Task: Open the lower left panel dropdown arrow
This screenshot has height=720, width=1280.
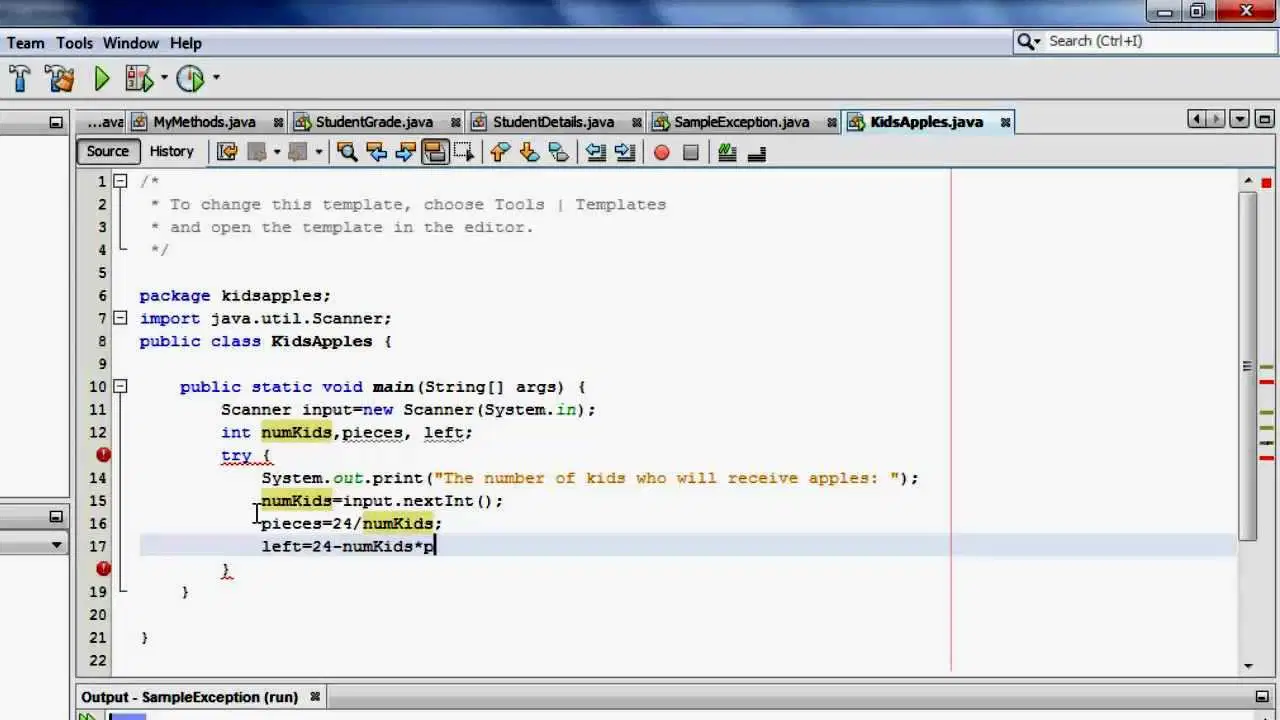Action: [x=56, y=545]
